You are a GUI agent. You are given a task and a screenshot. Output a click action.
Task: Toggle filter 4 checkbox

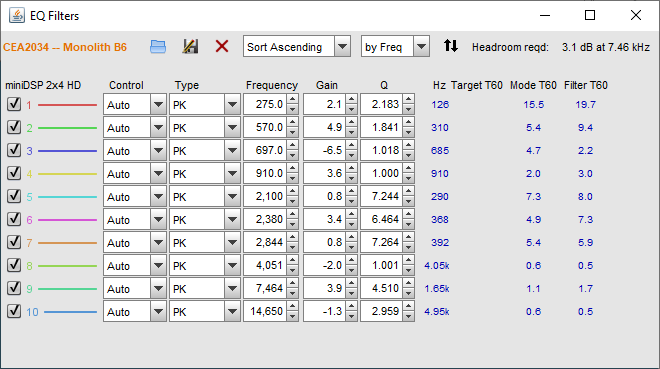click(x=14, y=173)
